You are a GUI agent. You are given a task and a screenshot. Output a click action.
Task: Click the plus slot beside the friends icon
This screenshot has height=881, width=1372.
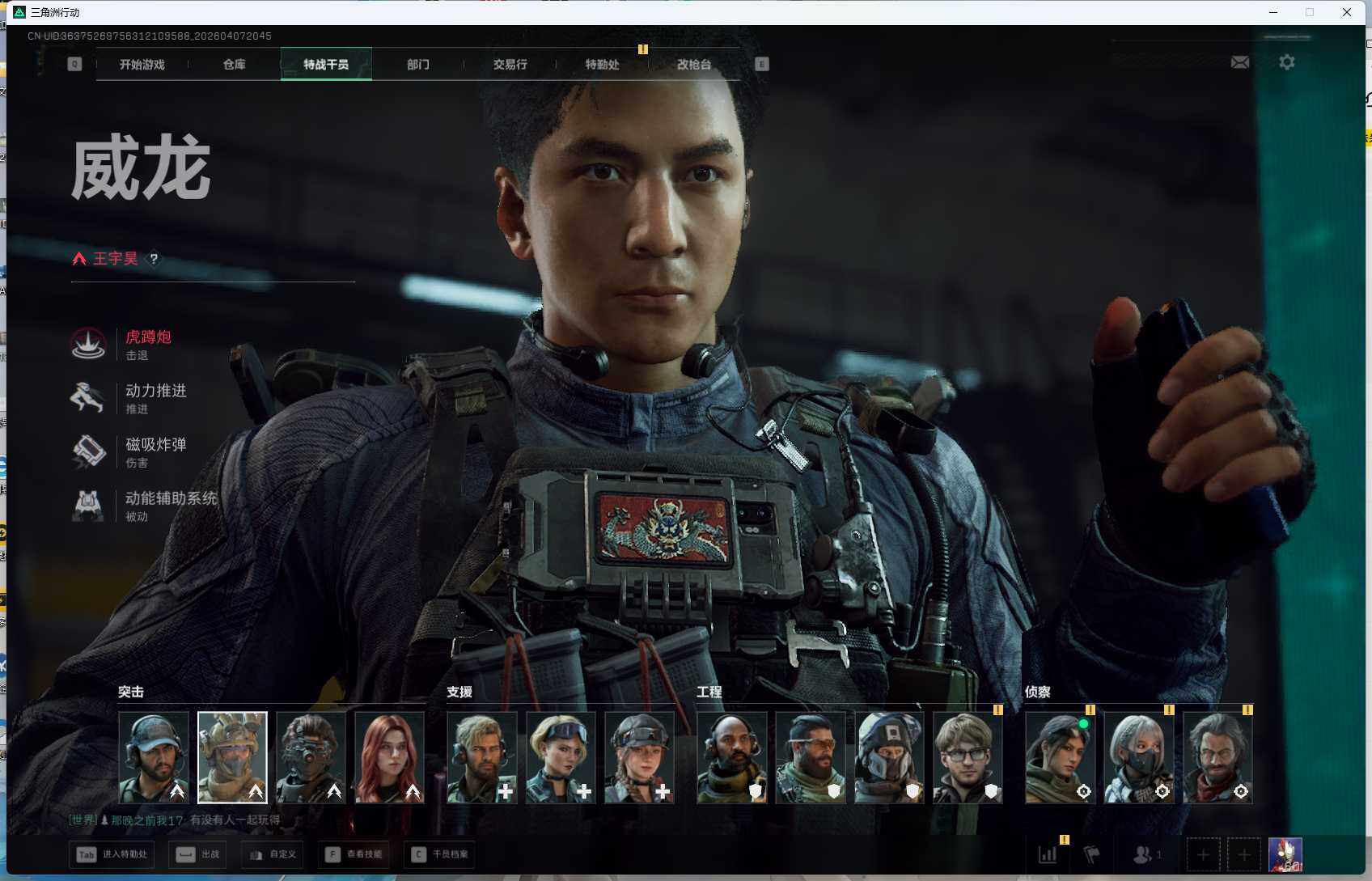(1203, 855)
